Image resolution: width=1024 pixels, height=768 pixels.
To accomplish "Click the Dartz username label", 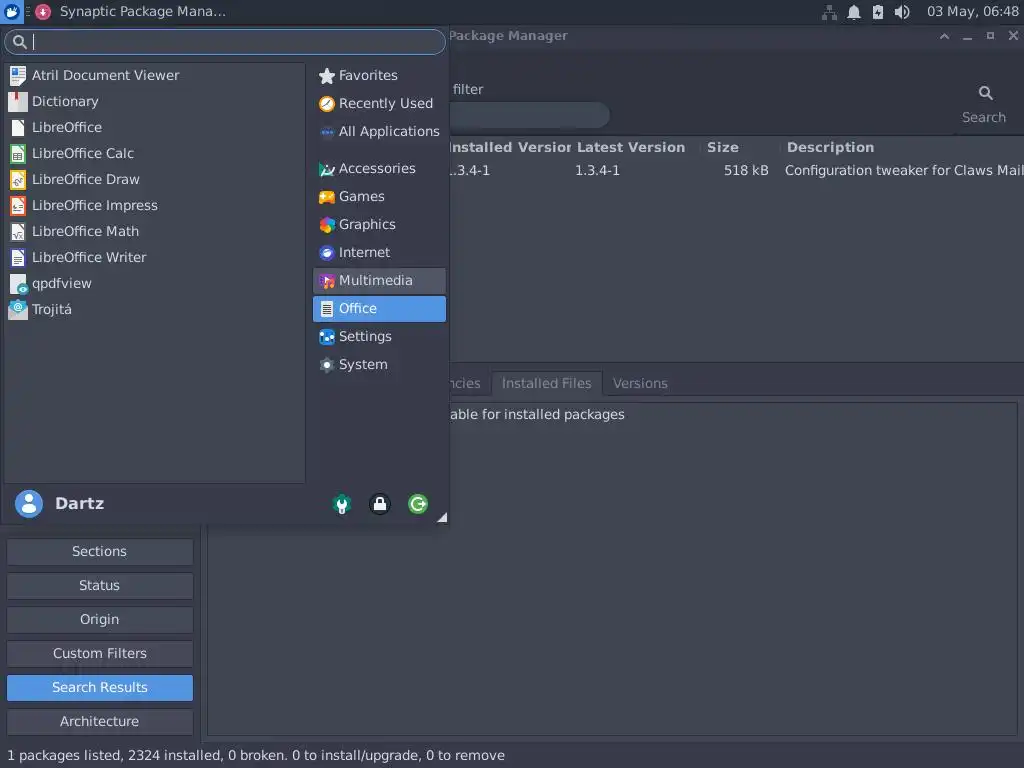I will (80, 504).
